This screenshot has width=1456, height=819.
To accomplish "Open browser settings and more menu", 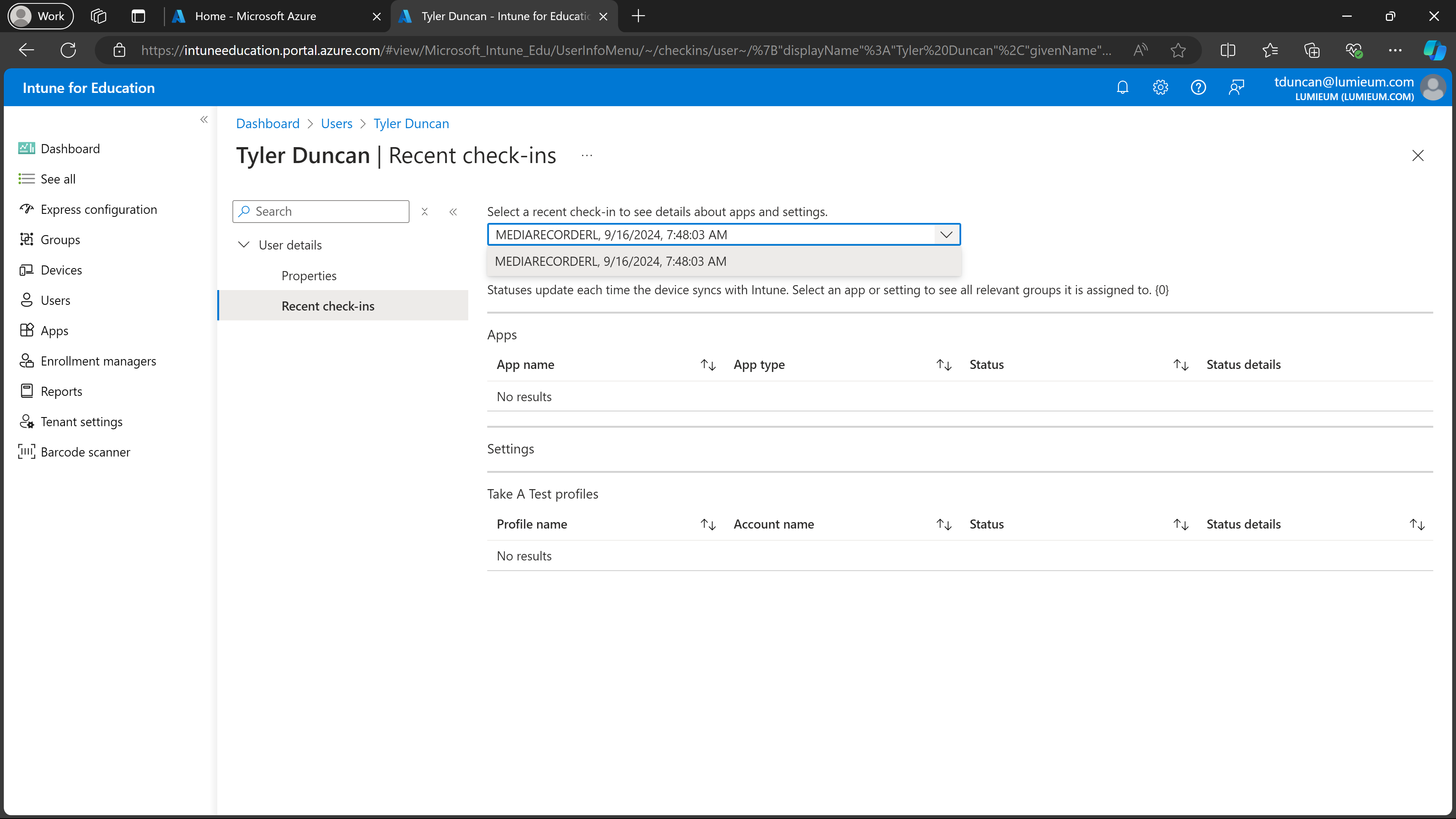I will click(x=1395, y=50).
